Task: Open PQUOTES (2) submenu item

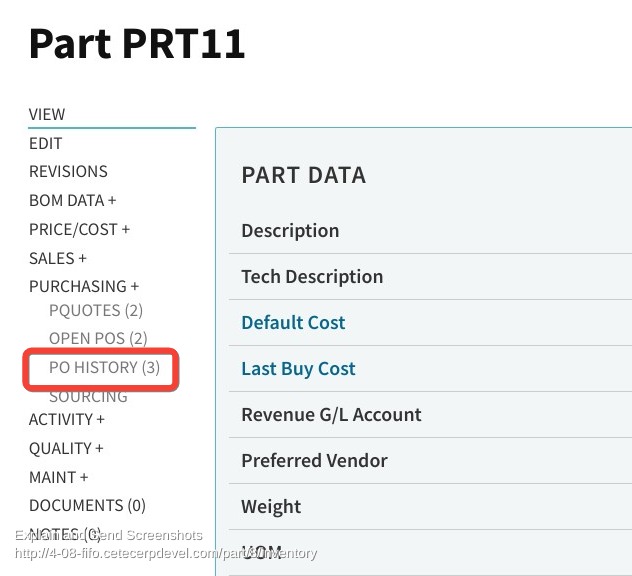Action: coord(96,311)
